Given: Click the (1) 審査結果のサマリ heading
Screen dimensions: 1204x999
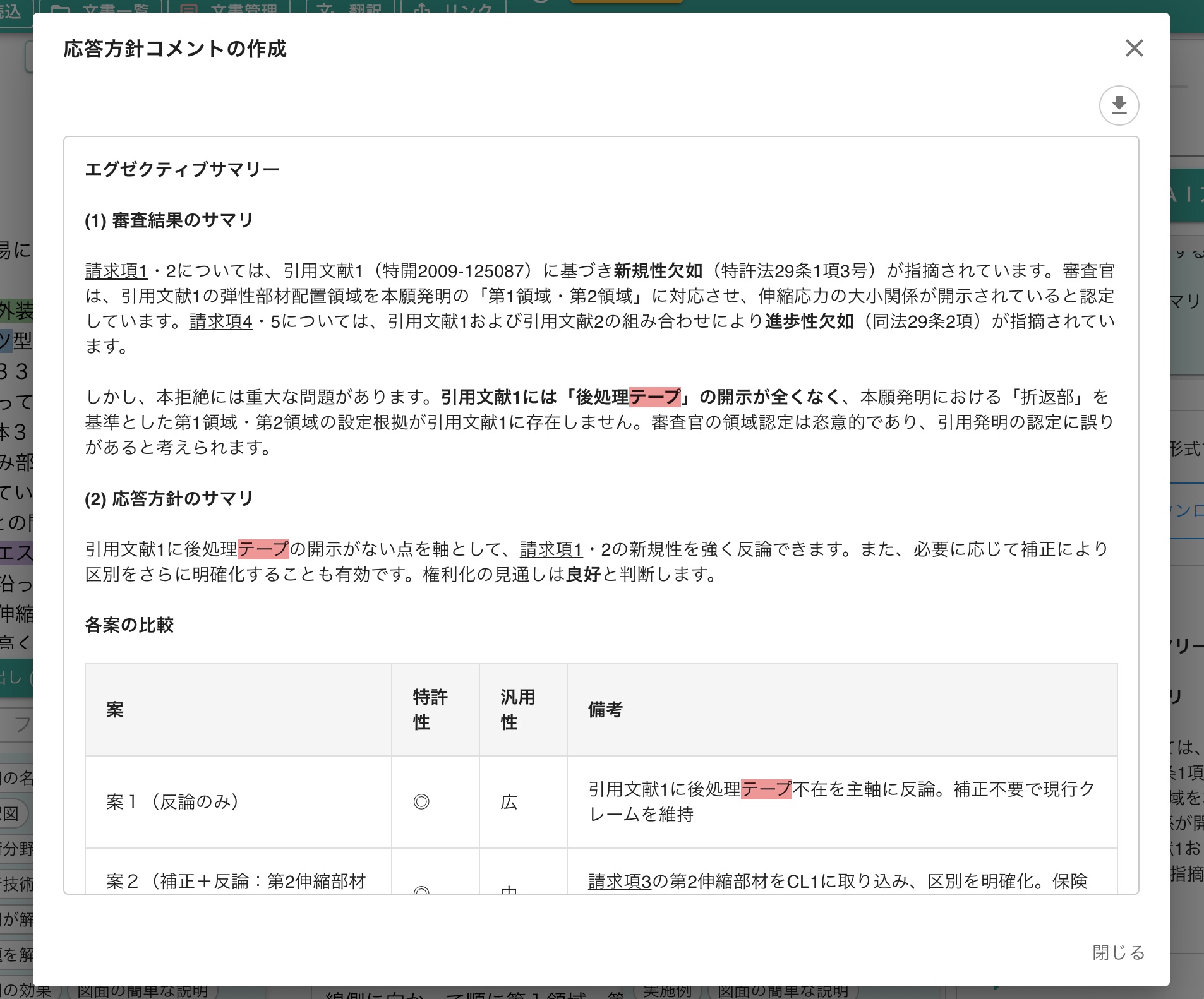Looking at the screenshot, I should [169, 220].
